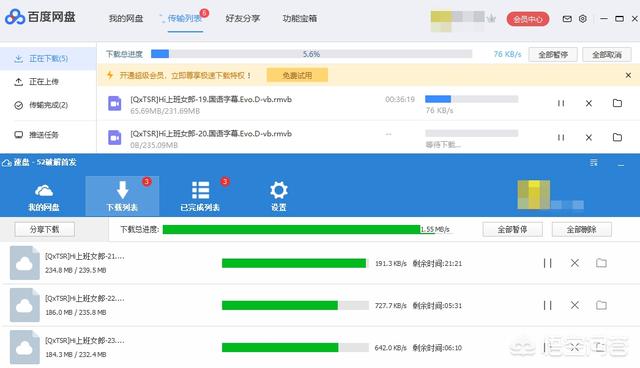
Task: Pause download of episode 20 rmvb file
Action: (x=561, y=137)
